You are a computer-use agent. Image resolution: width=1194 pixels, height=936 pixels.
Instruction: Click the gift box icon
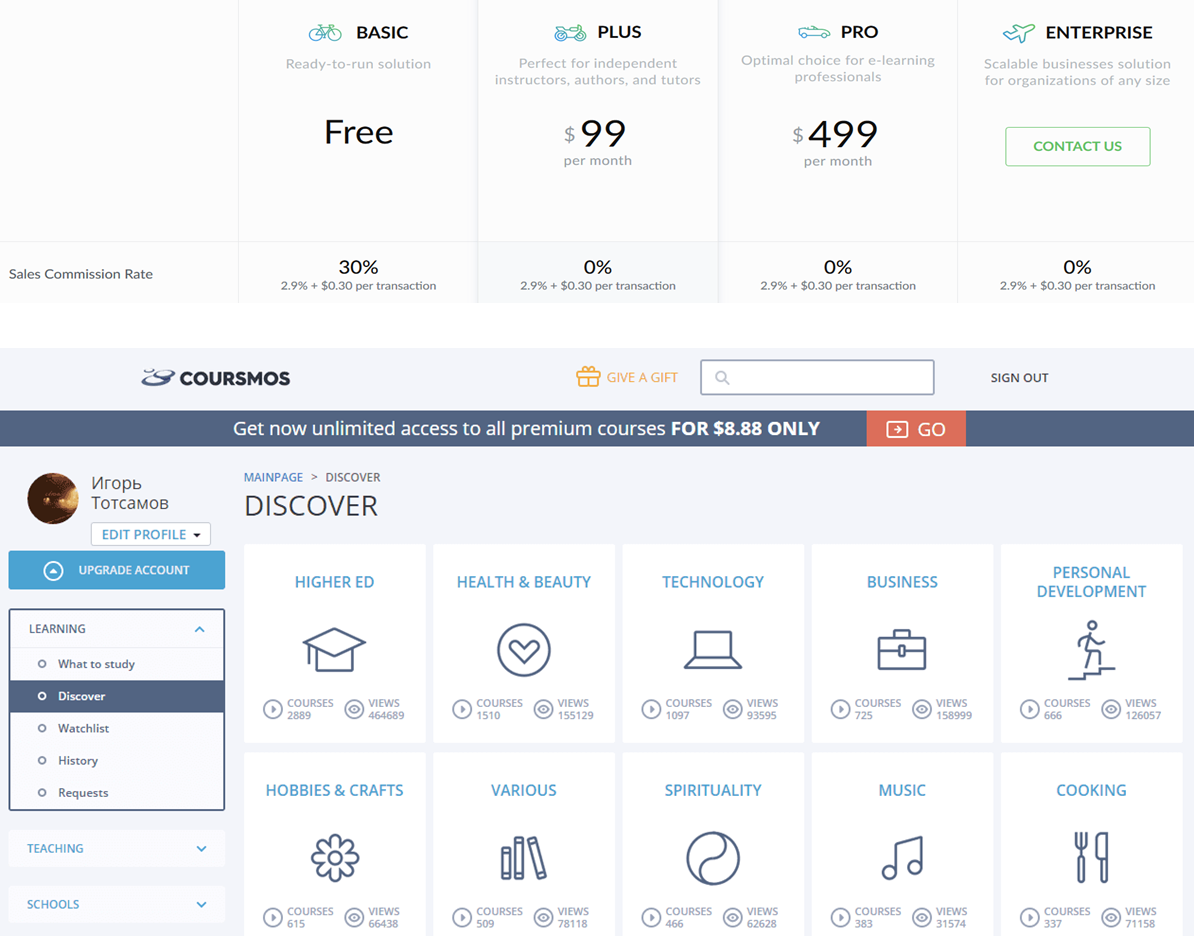(x=588, y=376)
